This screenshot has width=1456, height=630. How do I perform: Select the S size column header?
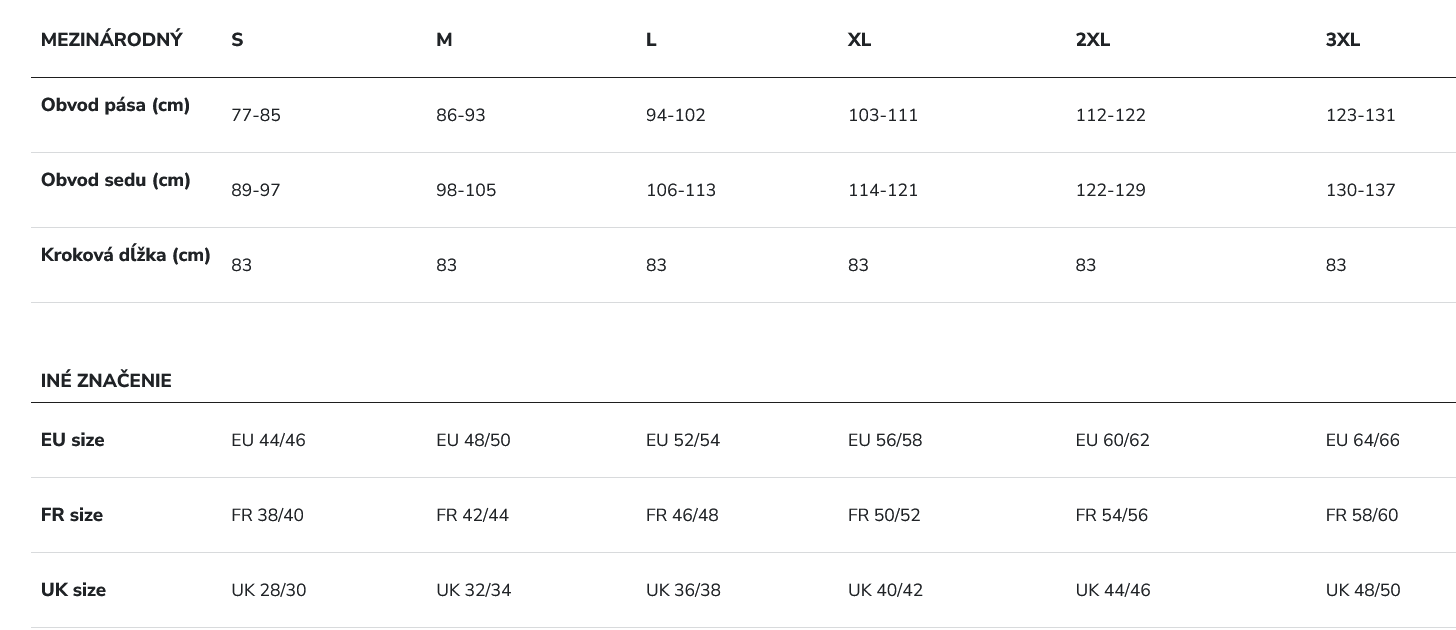pyautogui.click(x=237, y=40)
